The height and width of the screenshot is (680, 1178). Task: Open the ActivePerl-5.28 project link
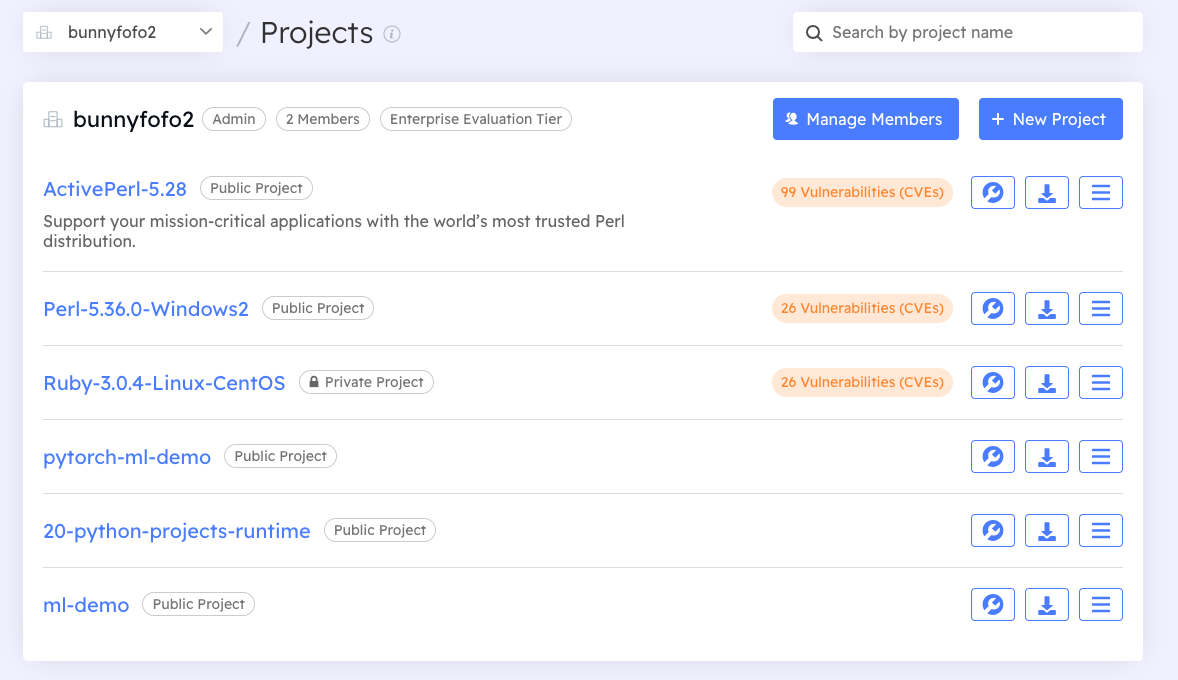coord(115,189)
